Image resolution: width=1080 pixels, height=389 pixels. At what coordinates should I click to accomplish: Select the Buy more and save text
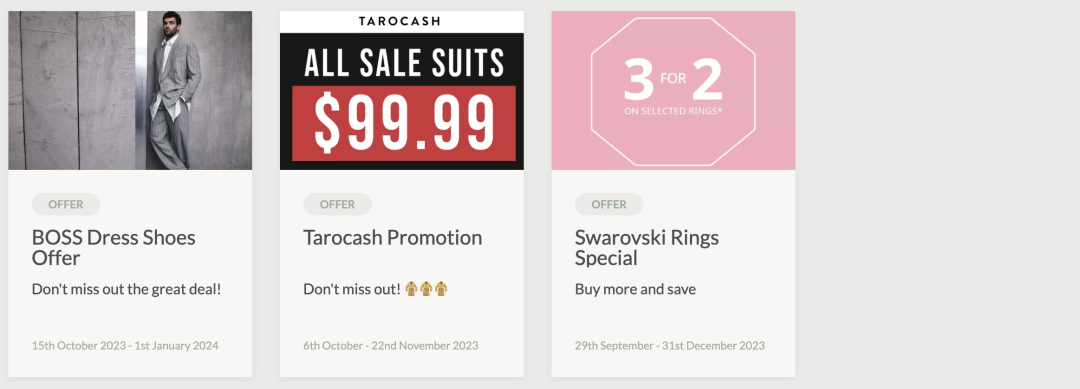point(635,289)
